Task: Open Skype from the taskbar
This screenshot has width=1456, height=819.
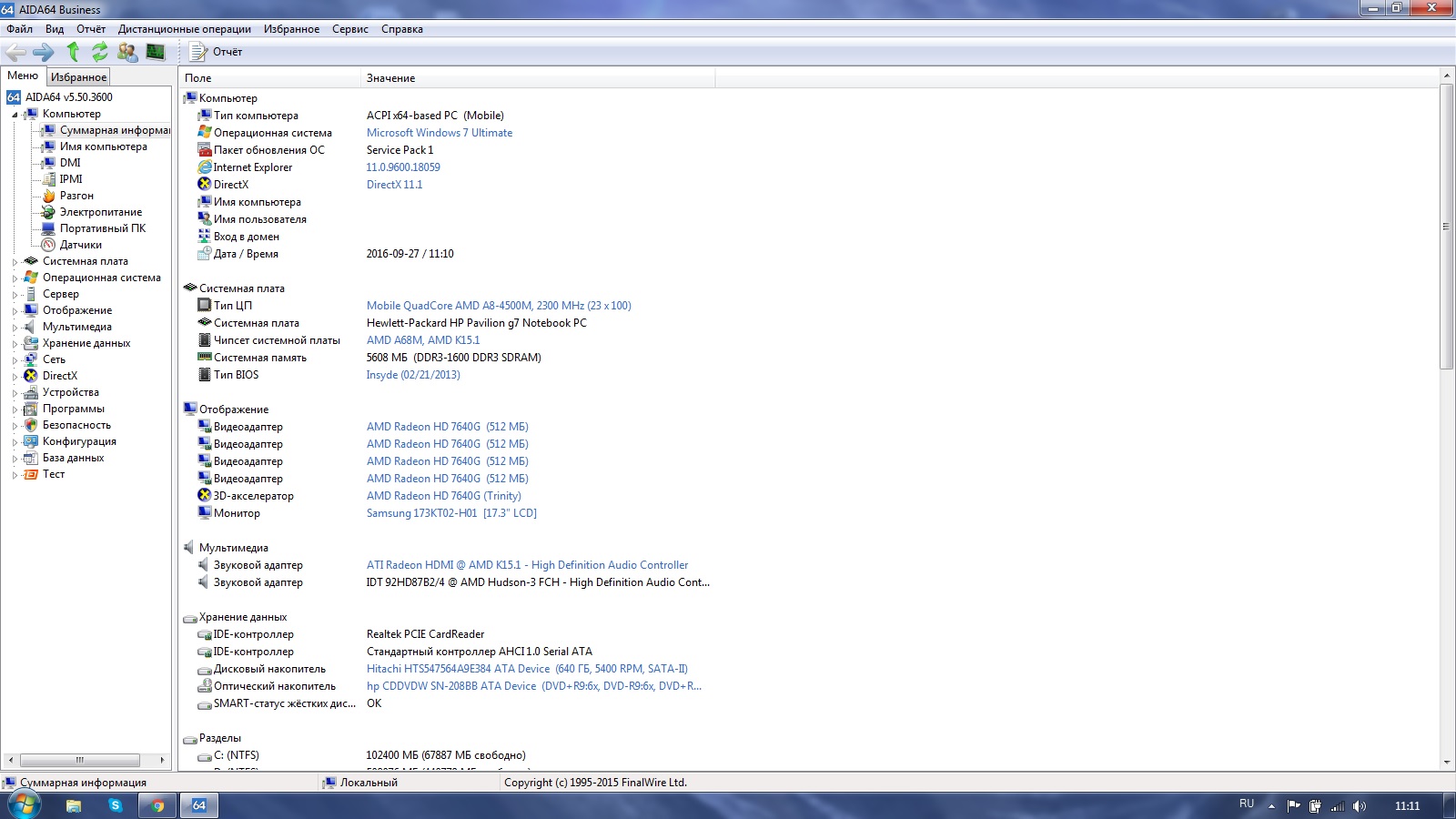Action: click(x=116, y=805)
